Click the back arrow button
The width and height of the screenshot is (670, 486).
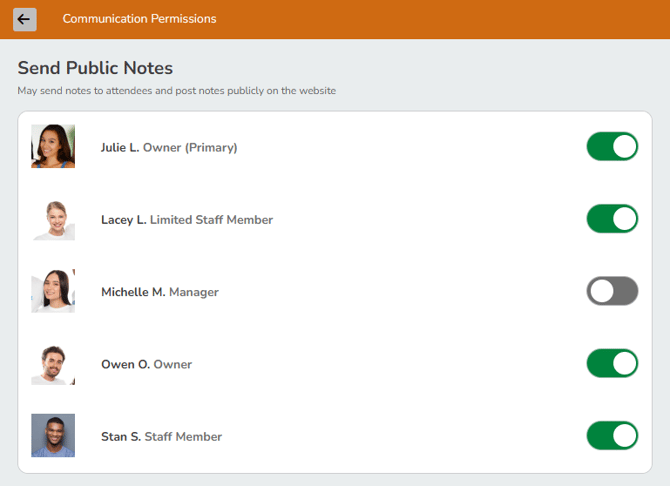(24, 19)
